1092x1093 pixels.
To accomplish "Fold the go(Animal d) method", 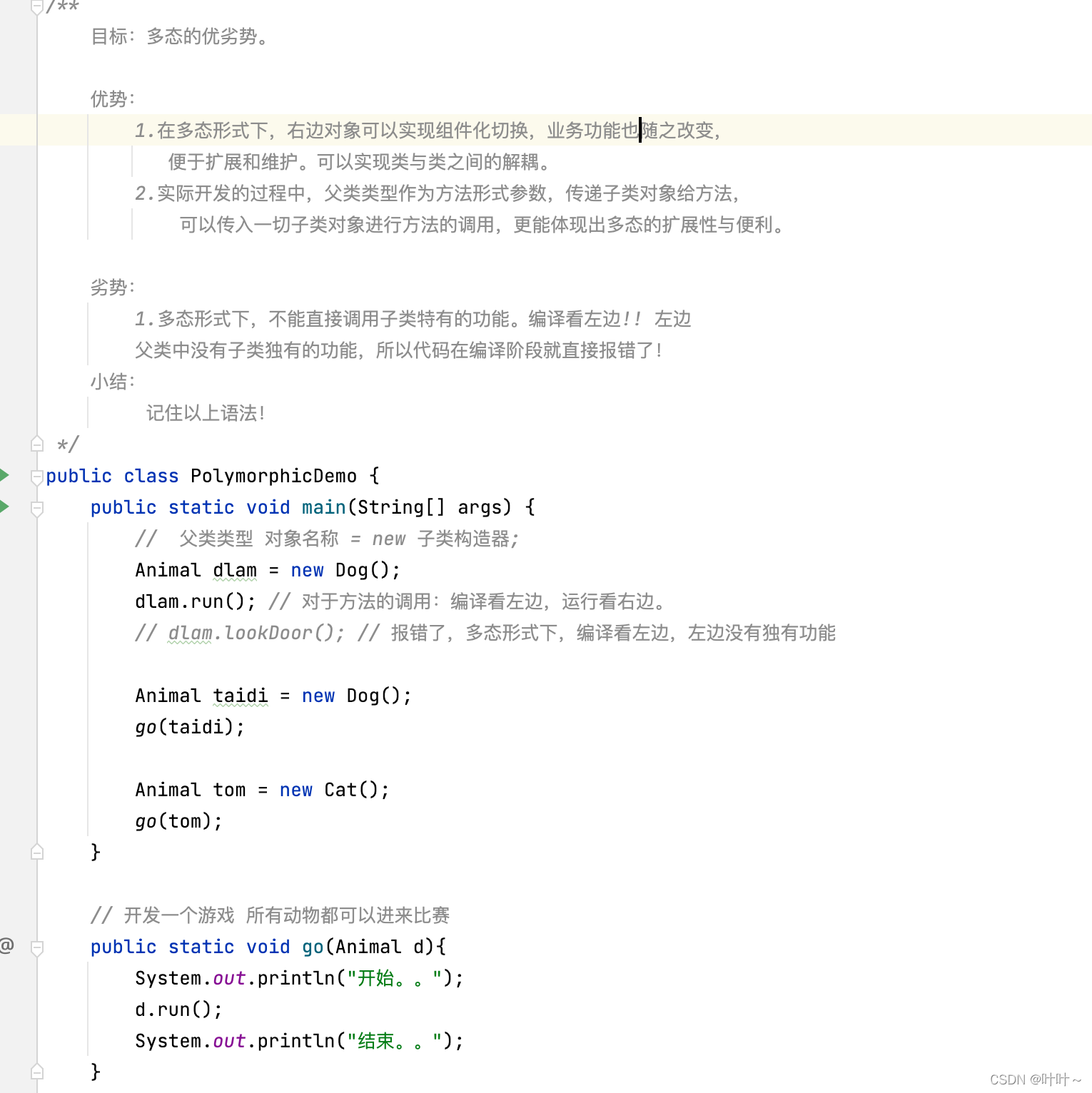I will (x=37, y=947).
